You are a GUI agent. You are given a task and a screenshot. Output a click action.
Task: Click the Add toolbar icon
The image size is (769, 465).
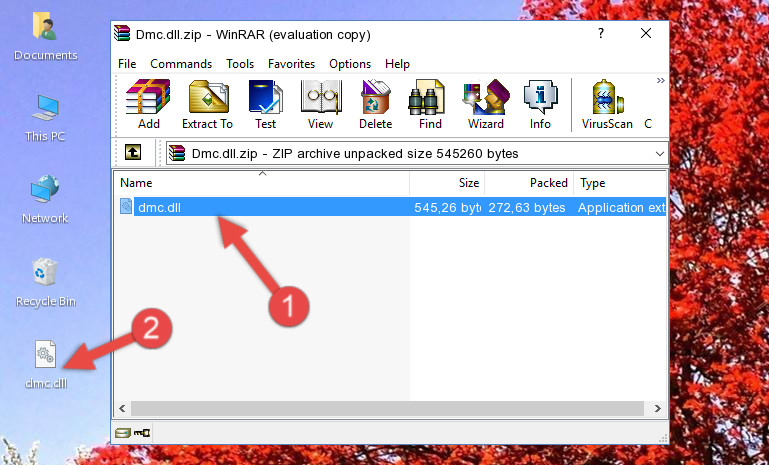[x=148, y=104]
